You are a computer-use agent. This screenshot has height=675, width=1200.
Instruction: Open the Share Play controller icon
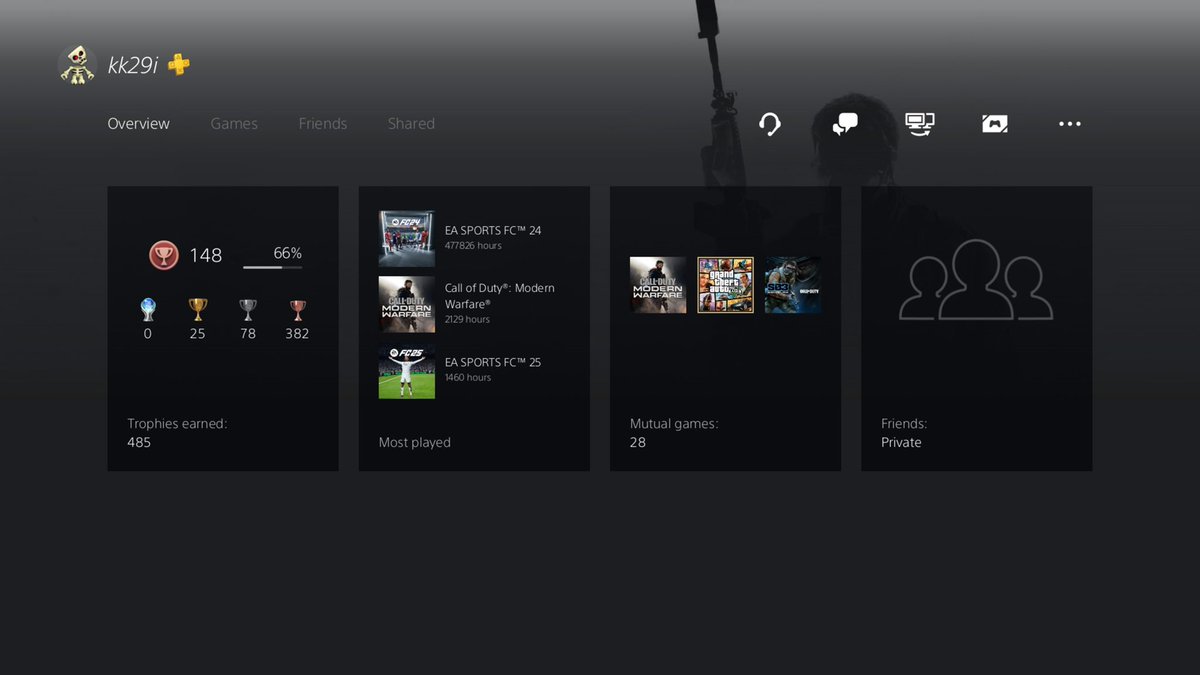995,124
